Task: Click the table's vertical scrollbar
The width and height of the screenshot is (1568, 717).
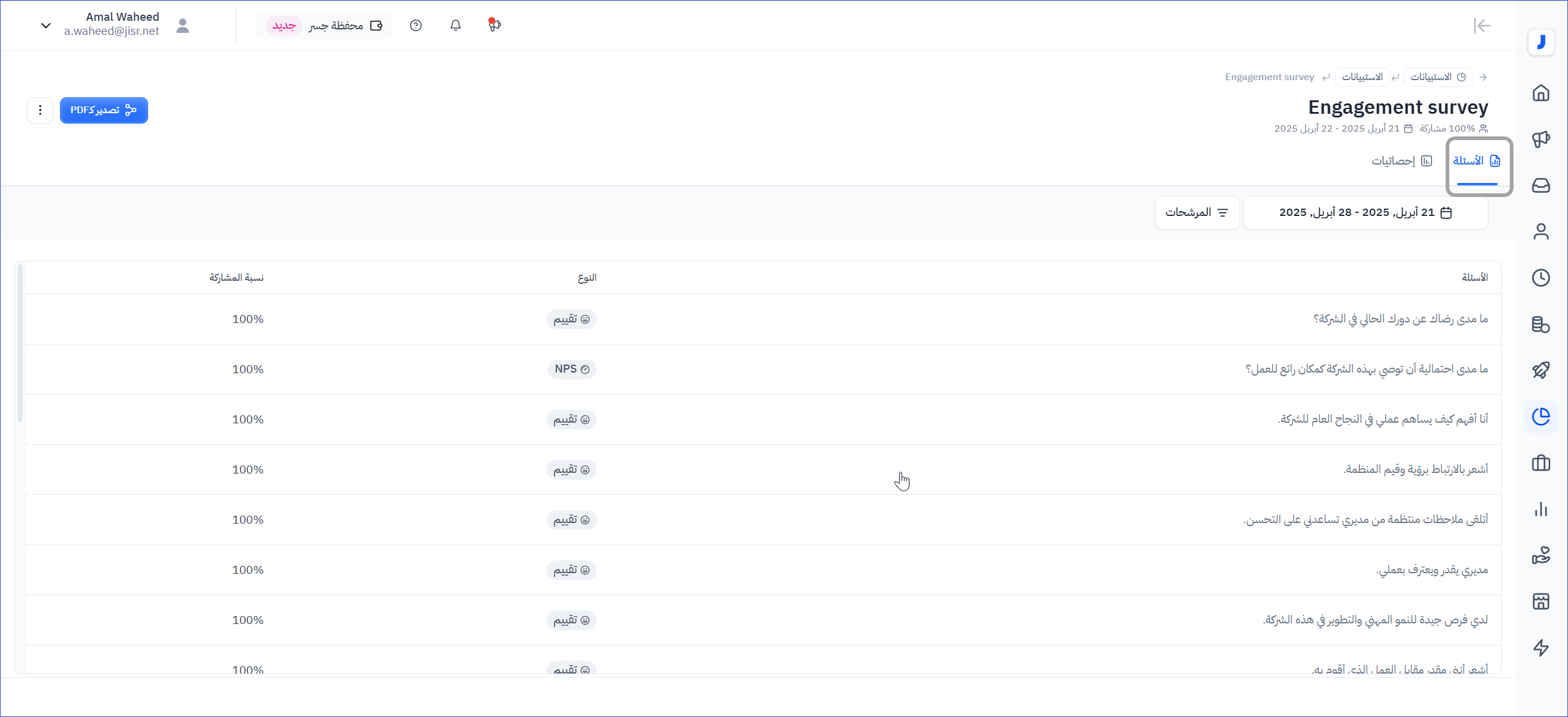Action: [20, 343]
